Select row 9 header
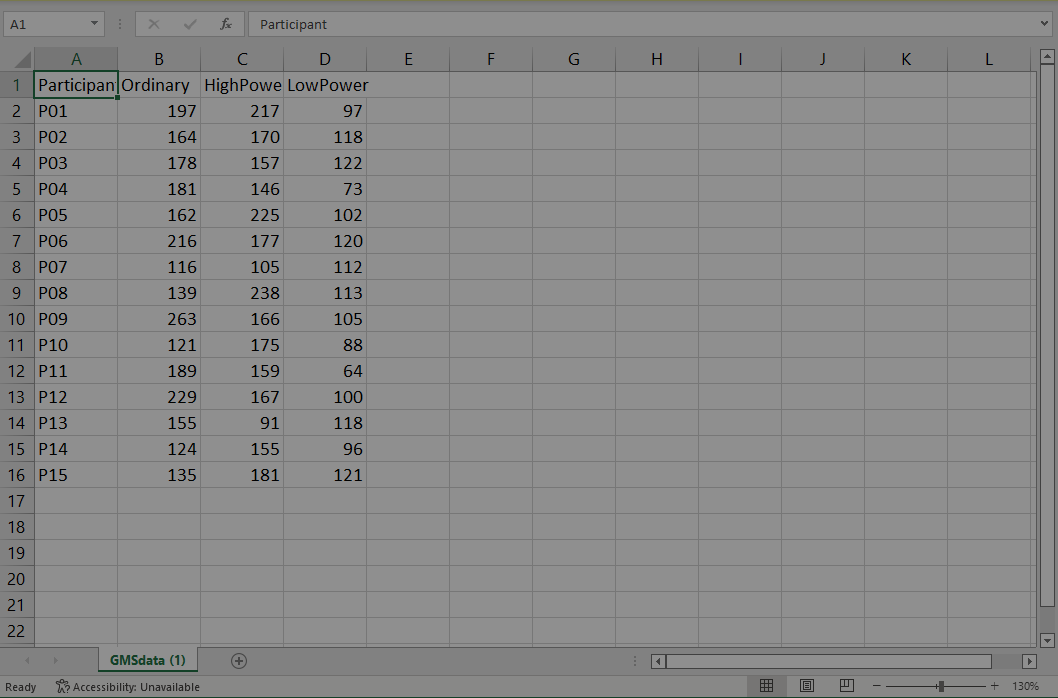The width and height of the screenshot is (1058, 698). pyautogui.click(x=17, y=293)
